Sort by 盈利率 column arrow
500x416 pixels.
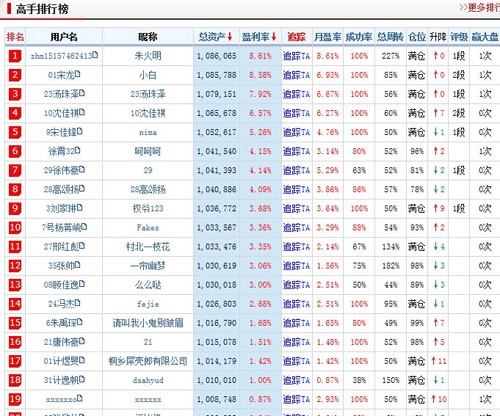pos(274,37)
